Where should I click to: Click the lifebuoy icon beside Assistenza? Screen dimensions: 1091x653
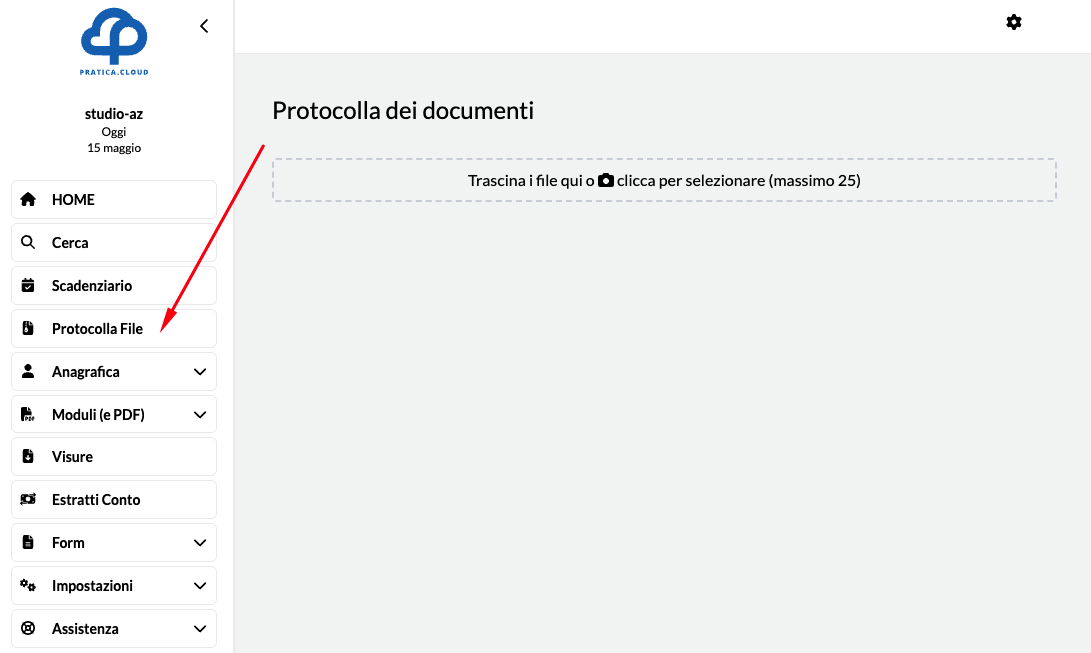(28, 628)
